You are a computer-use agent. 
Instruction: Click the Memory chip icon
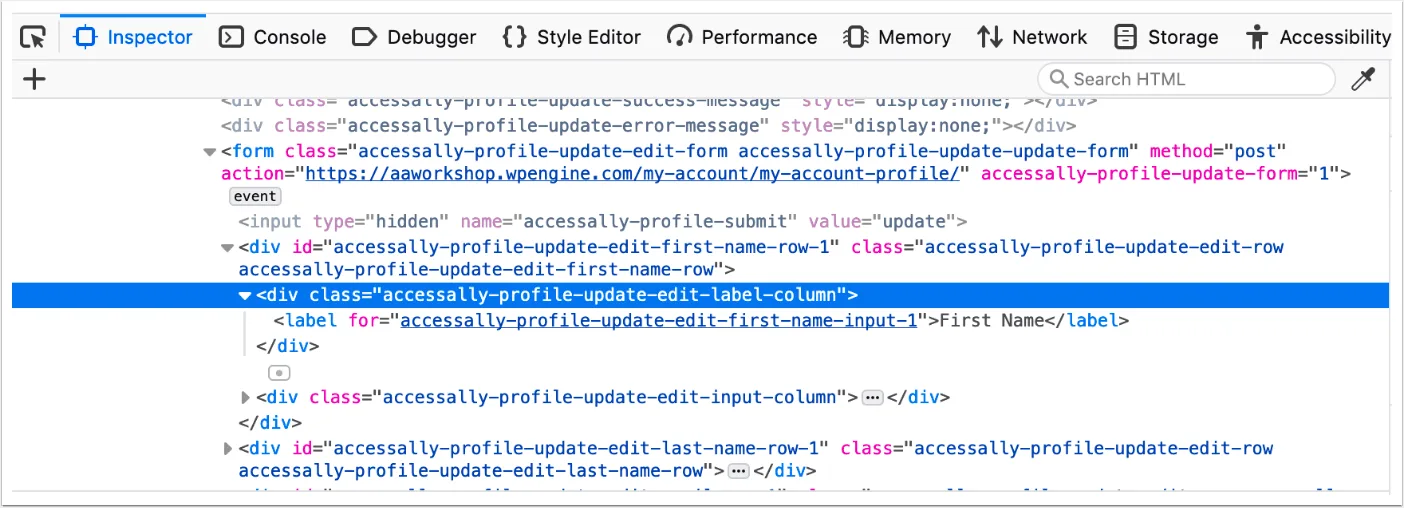(856, 38)
